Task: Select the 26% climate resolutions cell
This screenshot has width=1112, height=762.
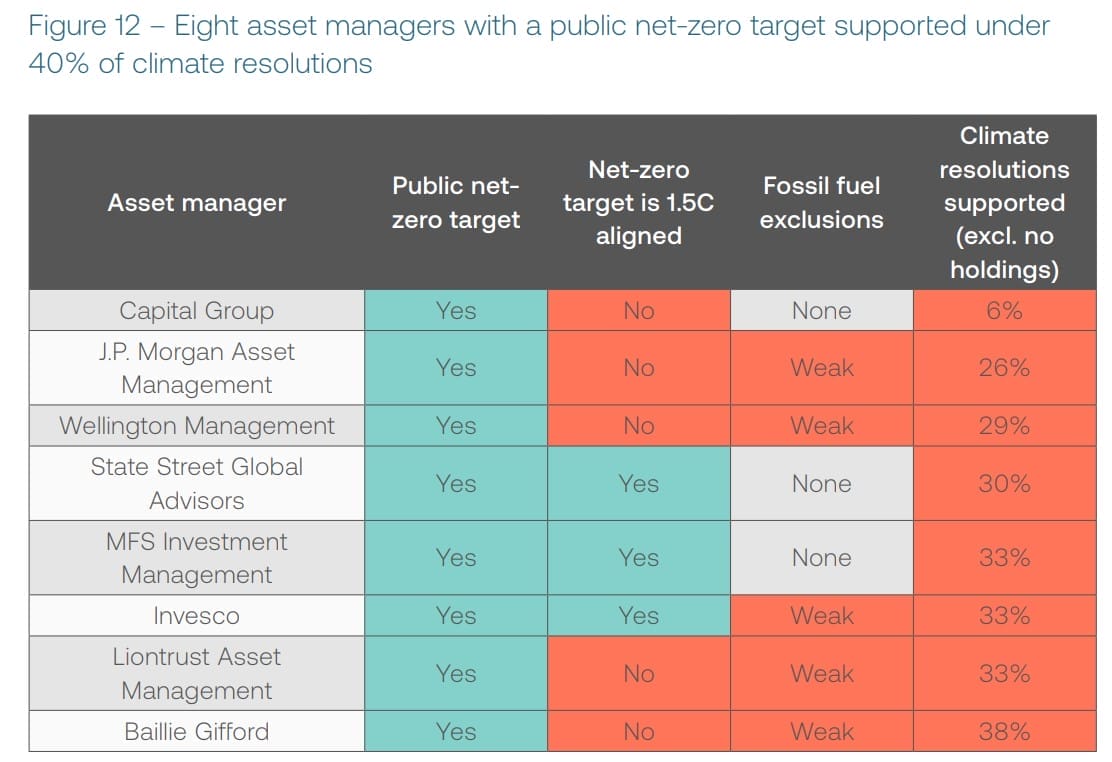Action: (1004, 368)
